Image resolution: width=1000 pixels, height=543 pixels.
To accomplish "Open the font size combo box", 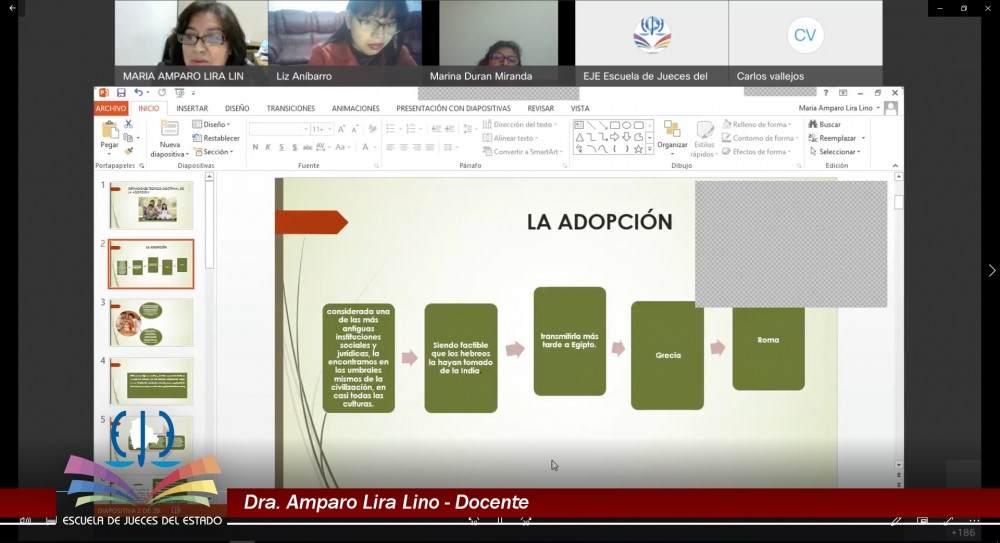I will click(321, 129).
